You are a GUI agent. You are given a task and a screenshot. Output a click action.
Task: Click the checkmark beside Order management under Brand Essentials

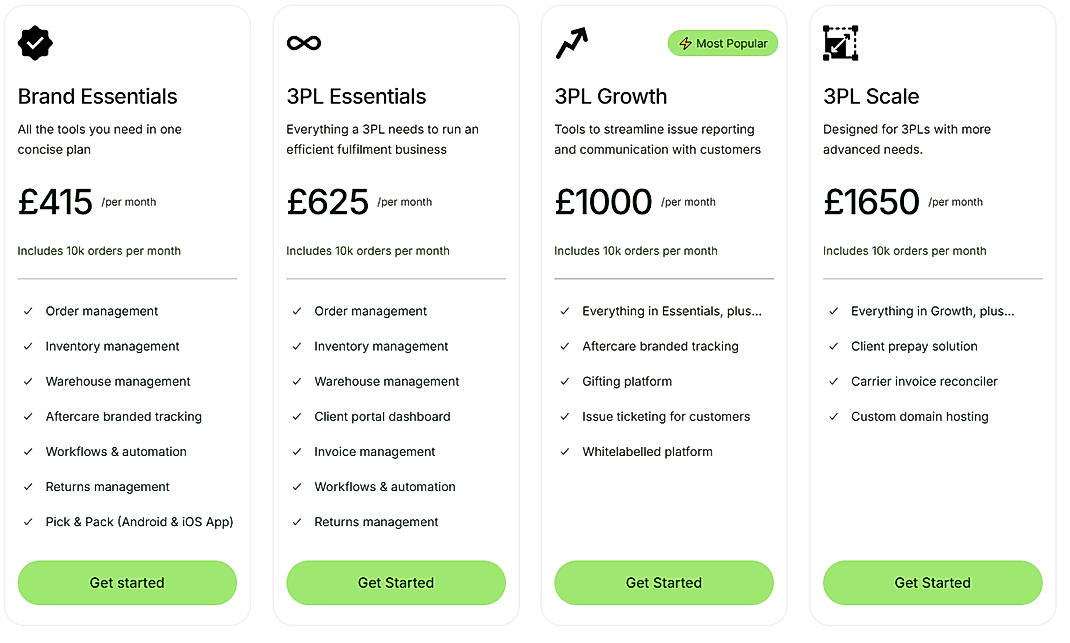click(28, 311)
